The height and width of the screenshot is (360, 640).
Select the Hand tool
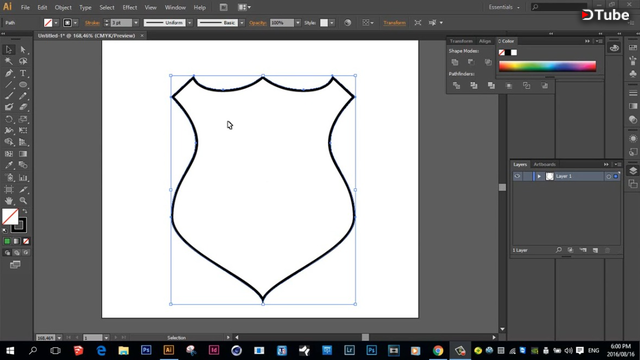pyautogui.click(x=9, y=201)
